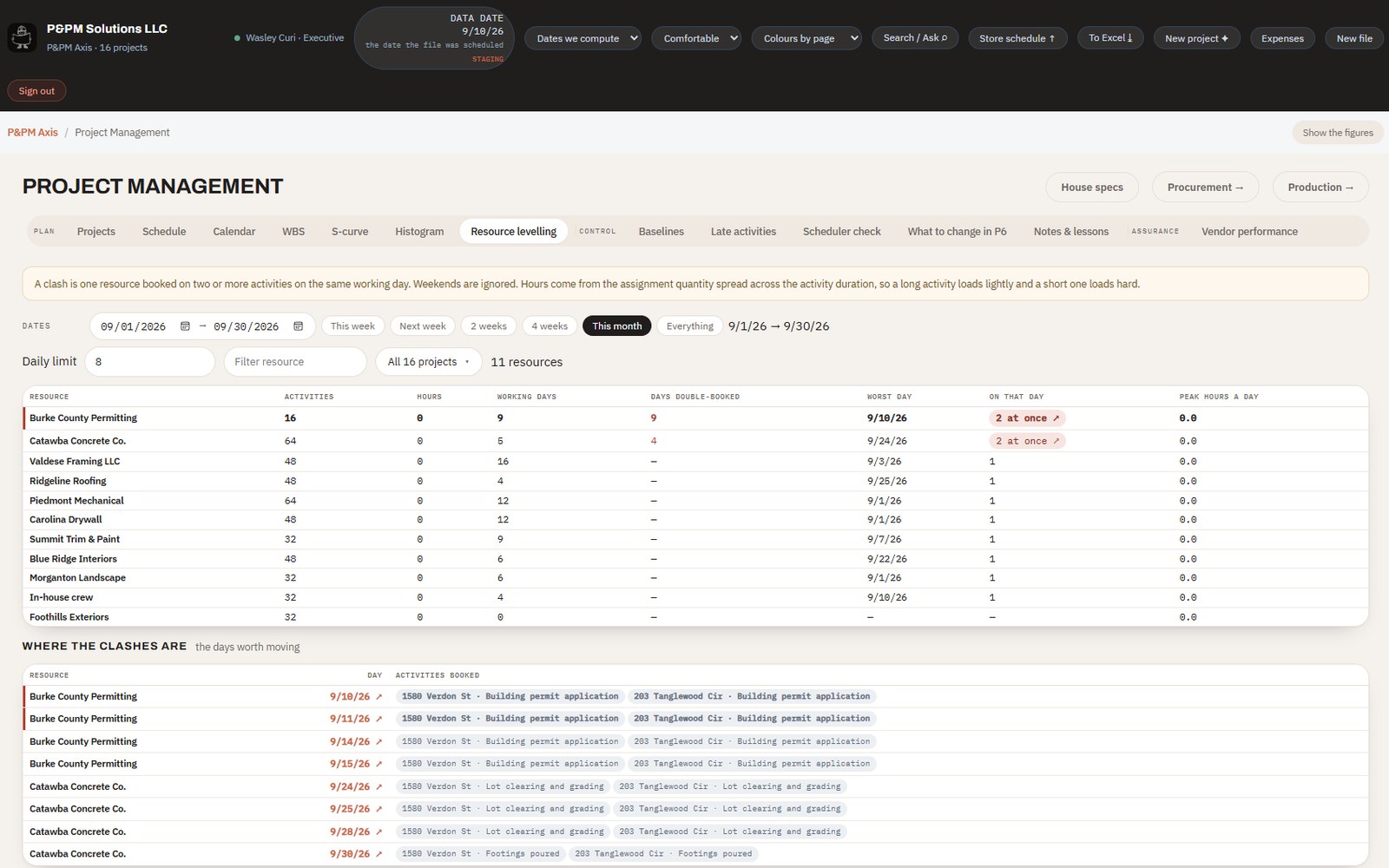
Task: Open the 9/14/26 clash day link
Action: [355, 741]
